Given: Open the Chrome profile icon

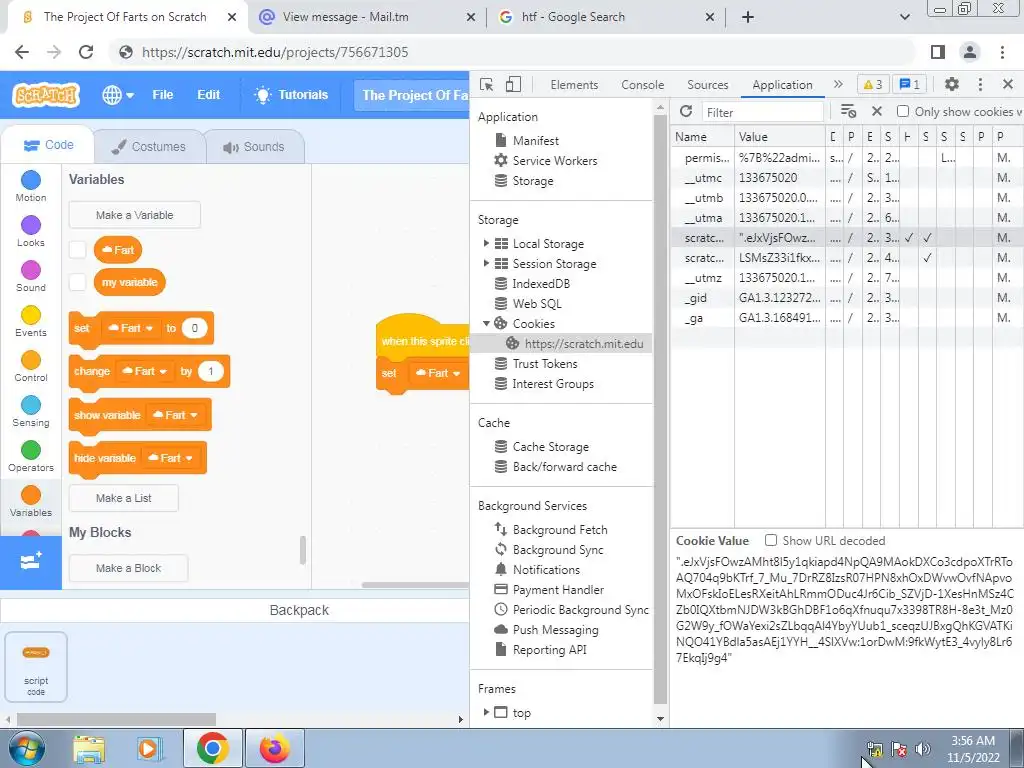Looking at the screenshot, I should (969, 52).
